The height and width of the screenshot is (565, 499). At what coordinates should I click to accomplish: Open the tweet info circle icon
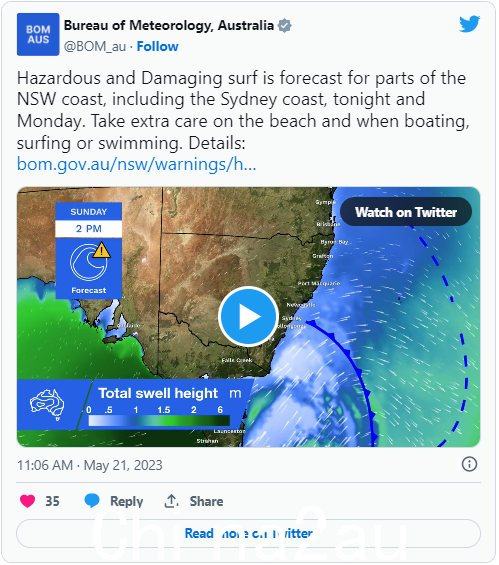coord(471,466)
